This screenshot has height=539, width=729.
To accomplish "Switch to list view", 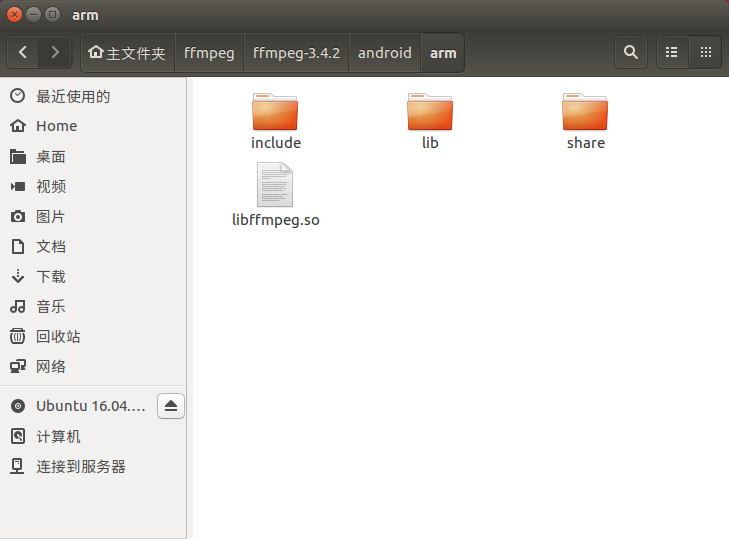I will tap(671, 52).
